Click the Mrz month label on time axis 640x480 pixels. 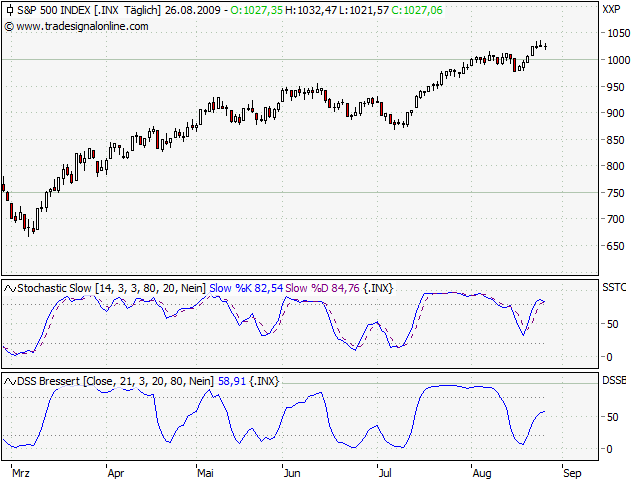pos(21,473)
